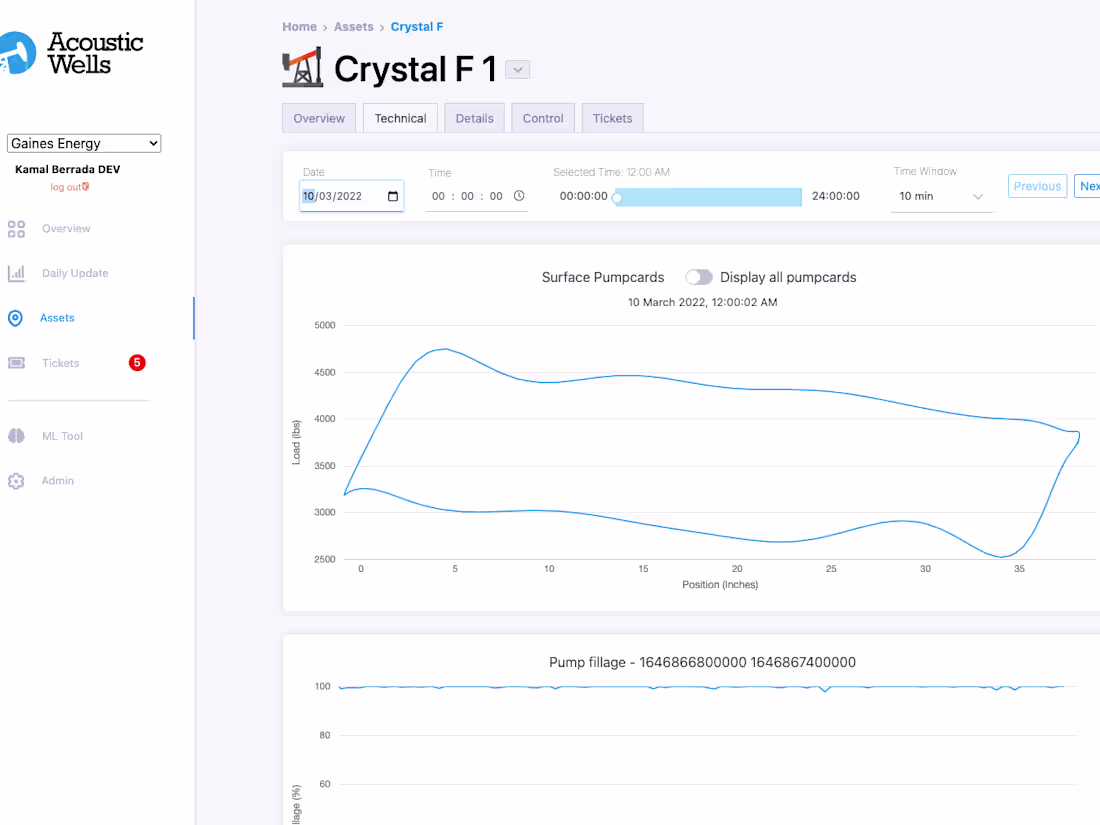
Task: Click the Assets location pin icon
Action: 15,318
